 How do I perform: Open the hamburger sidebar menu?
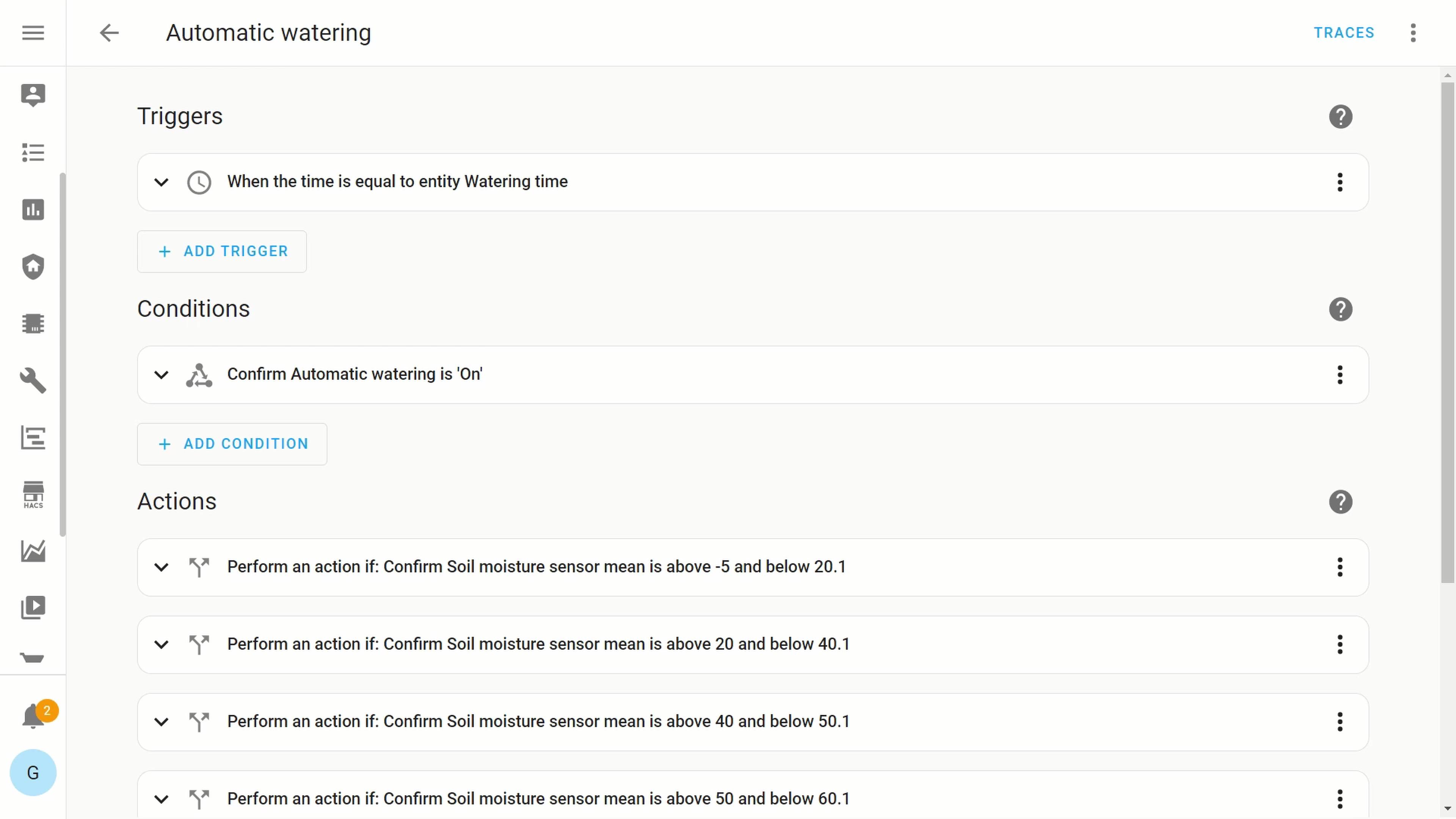33,33
